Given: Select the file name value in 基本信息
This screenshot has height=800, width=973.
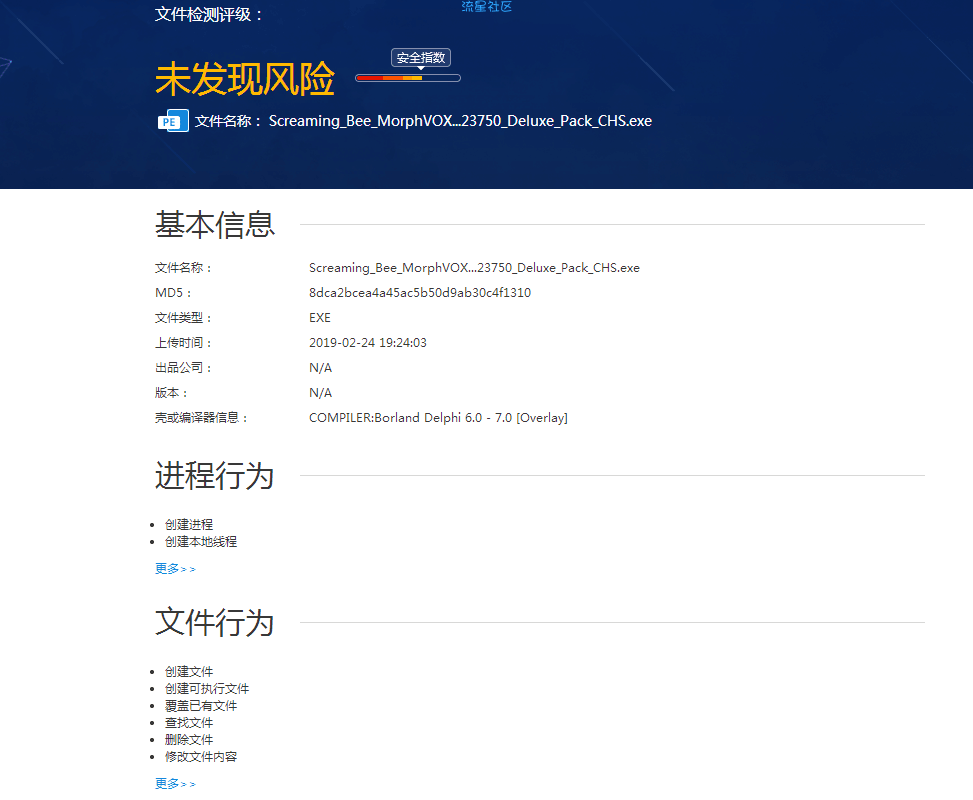Looking at the screenshot, I should point(474,267).
